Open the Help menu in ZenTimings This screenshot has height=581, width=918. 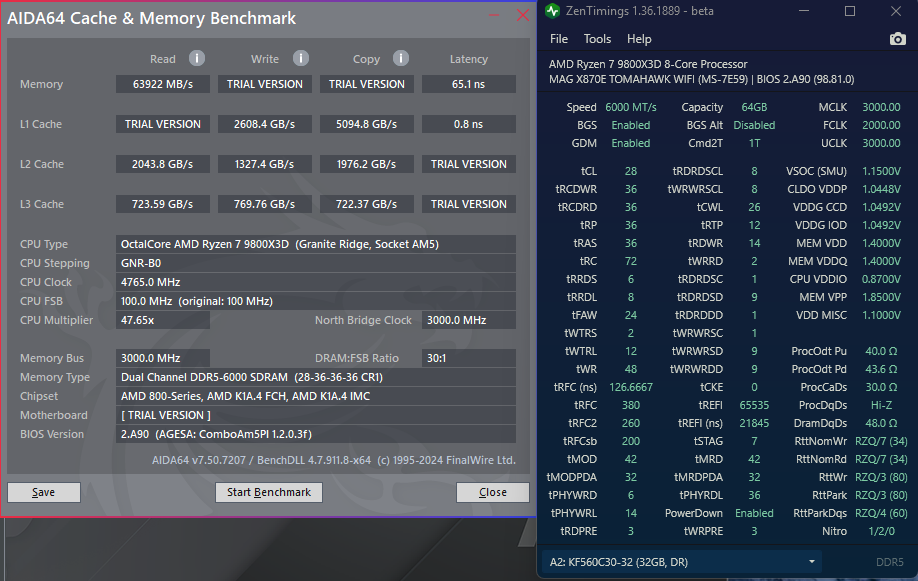pos(639,39)
